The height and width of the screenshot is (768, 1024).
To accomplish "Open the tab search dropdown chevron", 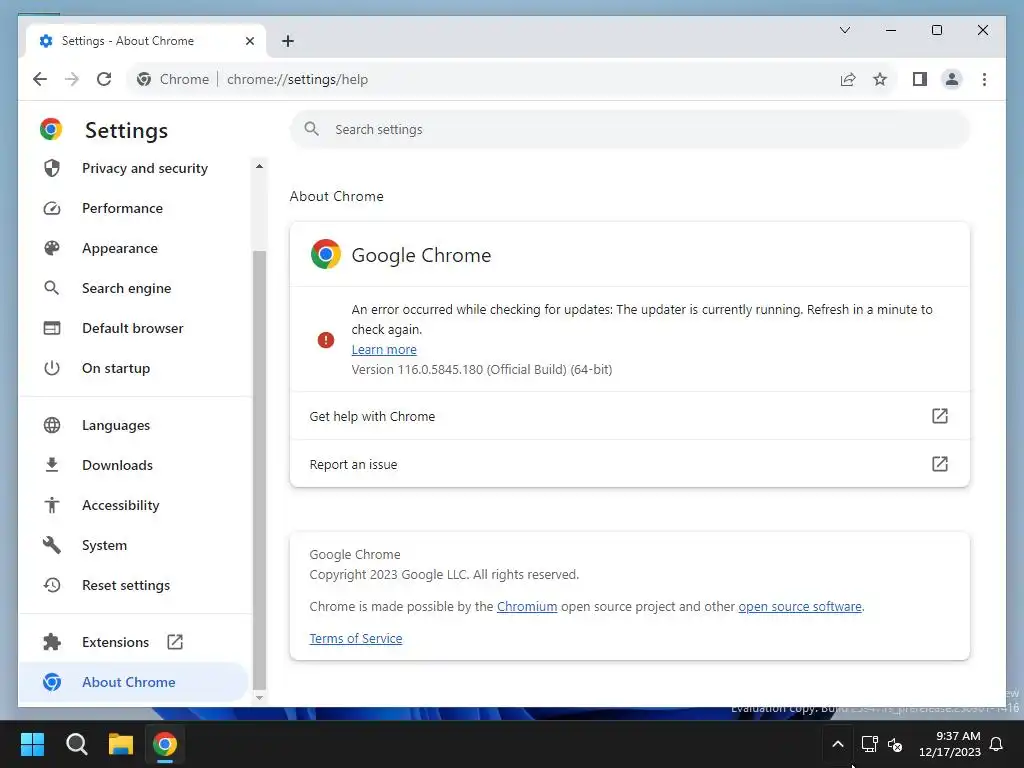I will pos(844,30).
